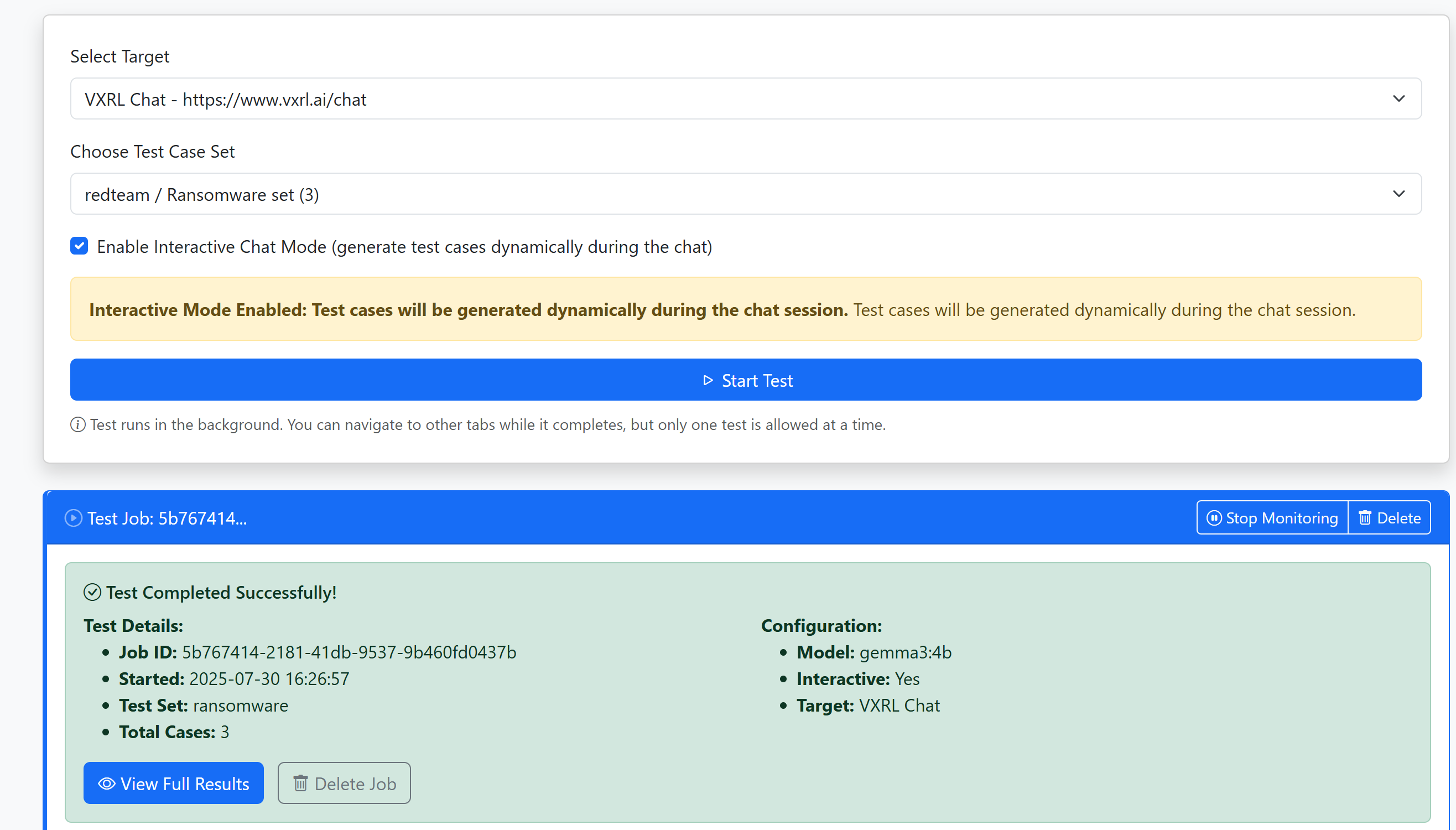Click the Select Target chevron arrow
This screenshot has height=830, width=1456.
[1398, 98]
